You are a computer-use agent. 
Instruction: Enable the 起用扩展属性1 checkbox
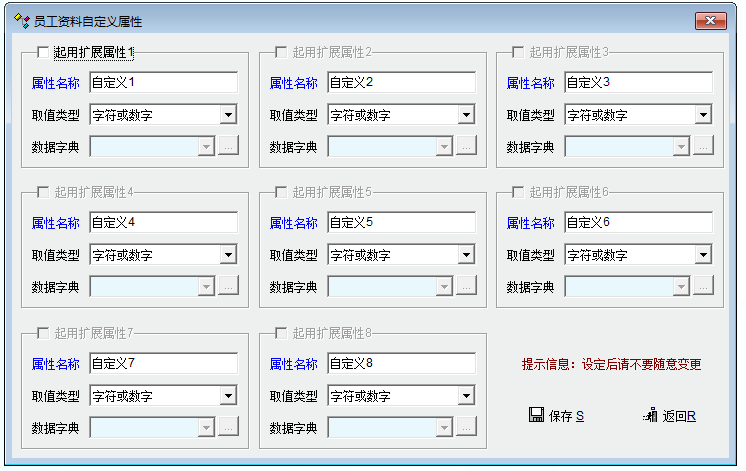click(43, 52)
